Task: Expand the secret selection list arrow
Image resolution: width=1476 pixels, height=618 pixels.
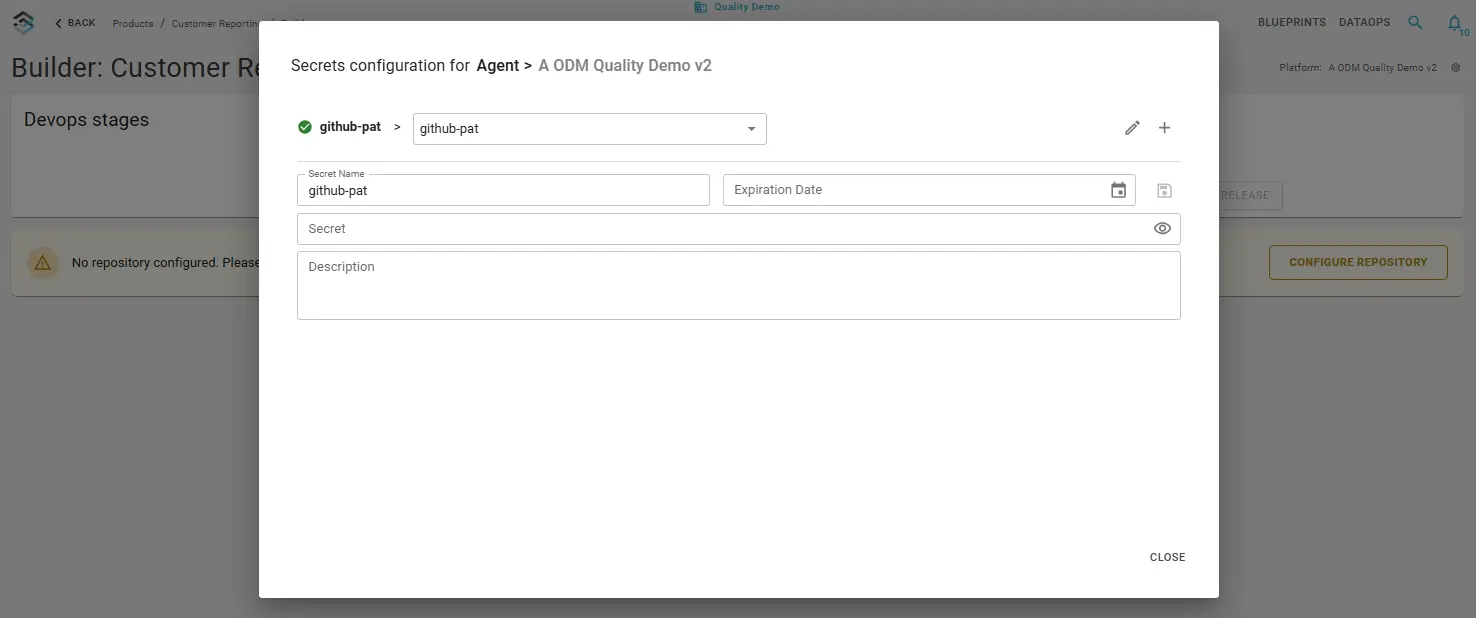Action: coord(751,128)
